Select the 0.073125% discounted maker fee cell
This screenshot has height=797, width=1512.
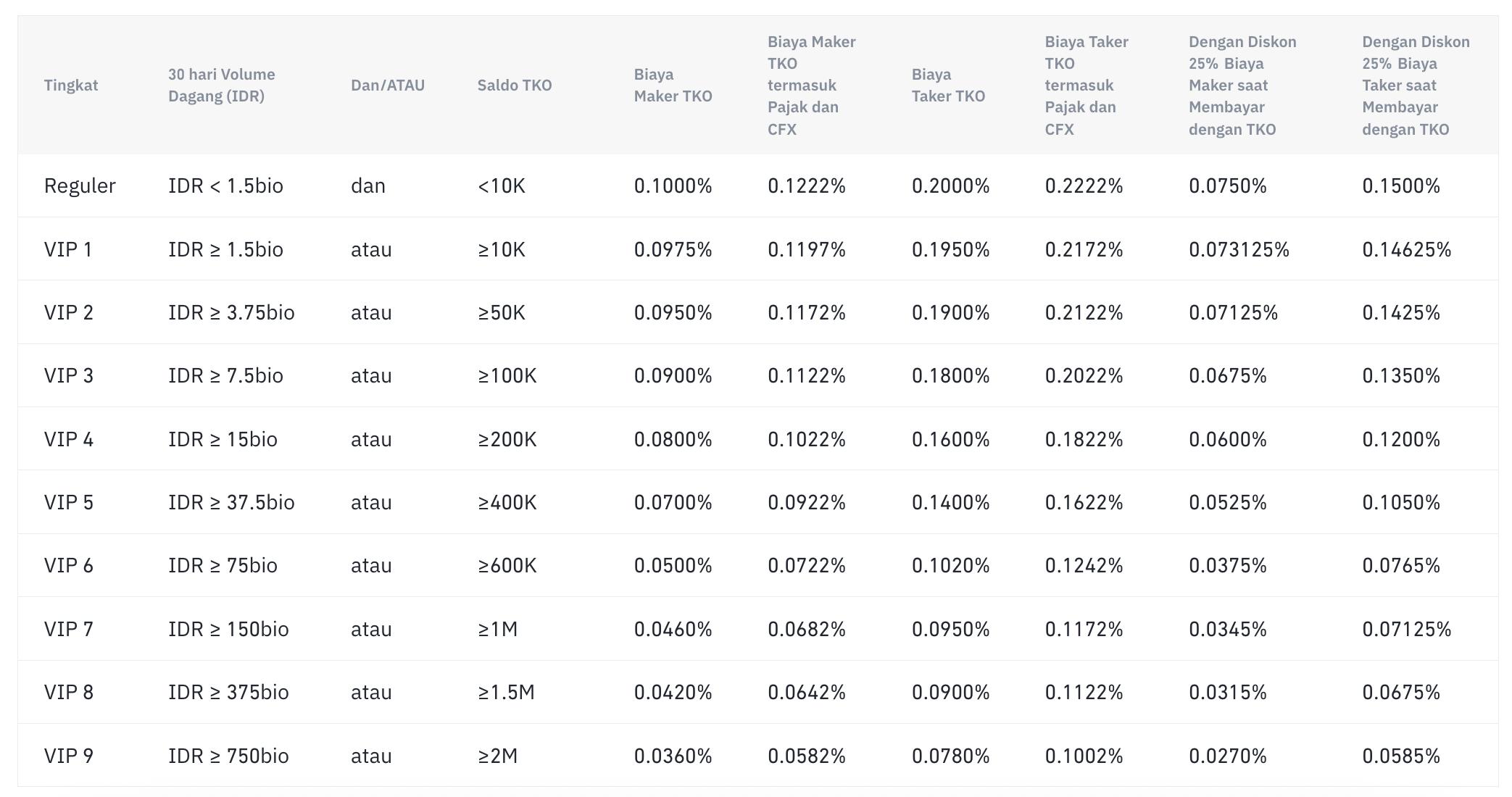pyautogui.click(x=1239, y=249)
